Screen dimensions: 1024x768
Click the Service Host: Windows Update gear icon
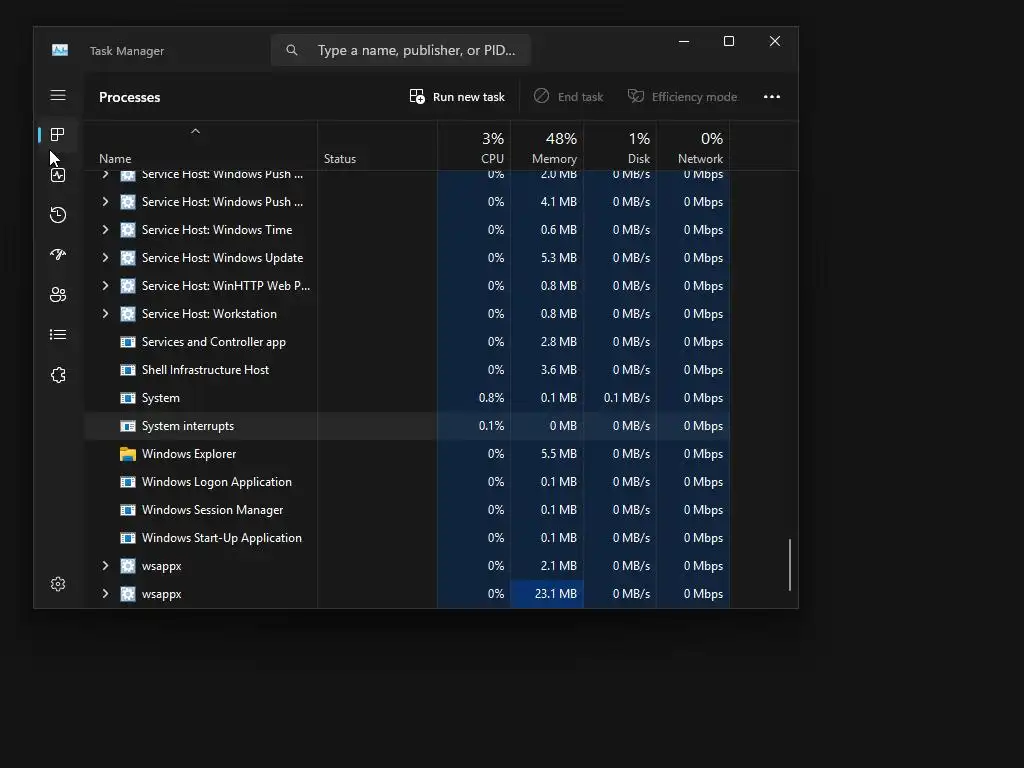[x=128, y=258]
